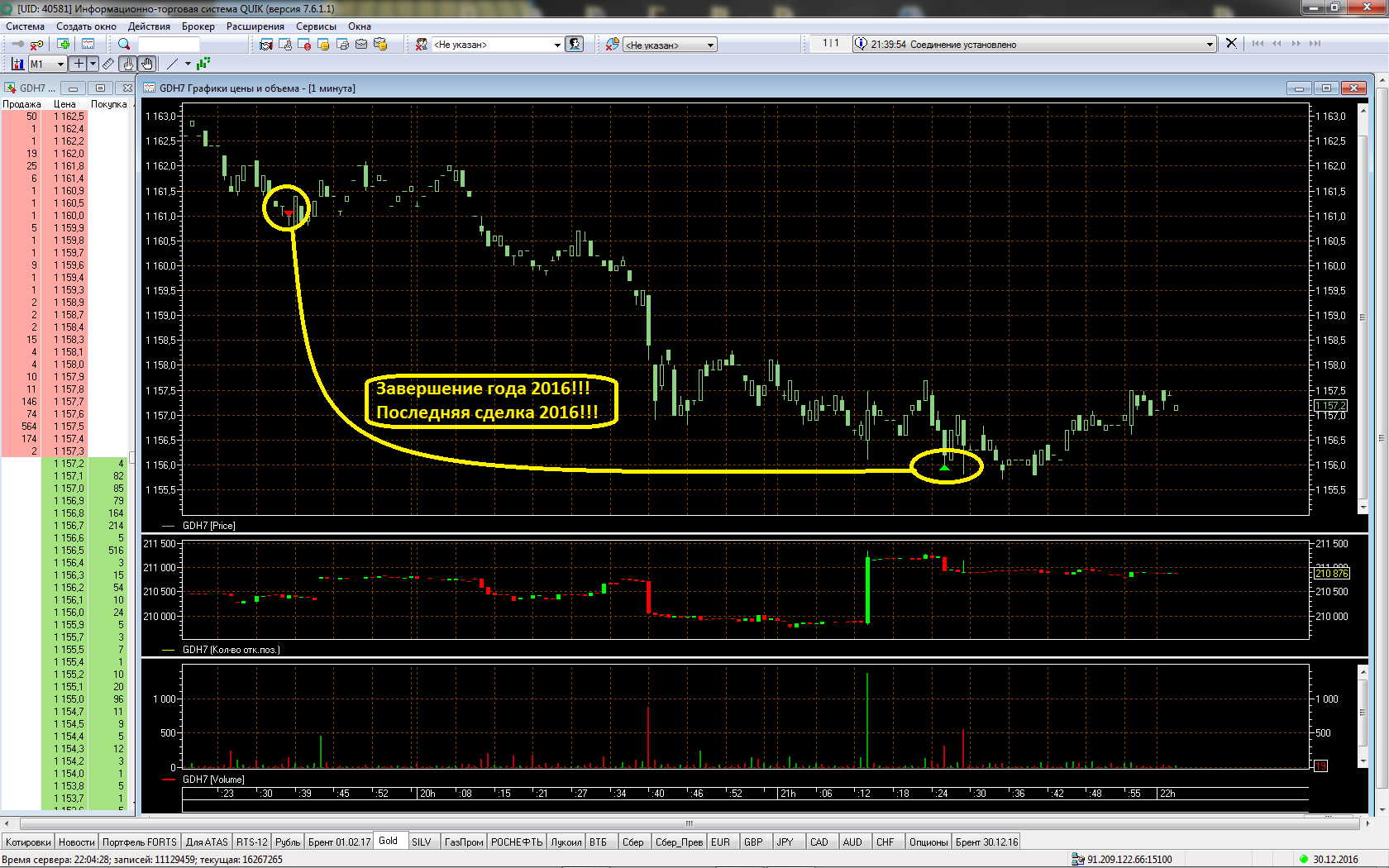Click the rewind backward navigation icon
The image size is (1389, 868).
tap(1277, 43)
